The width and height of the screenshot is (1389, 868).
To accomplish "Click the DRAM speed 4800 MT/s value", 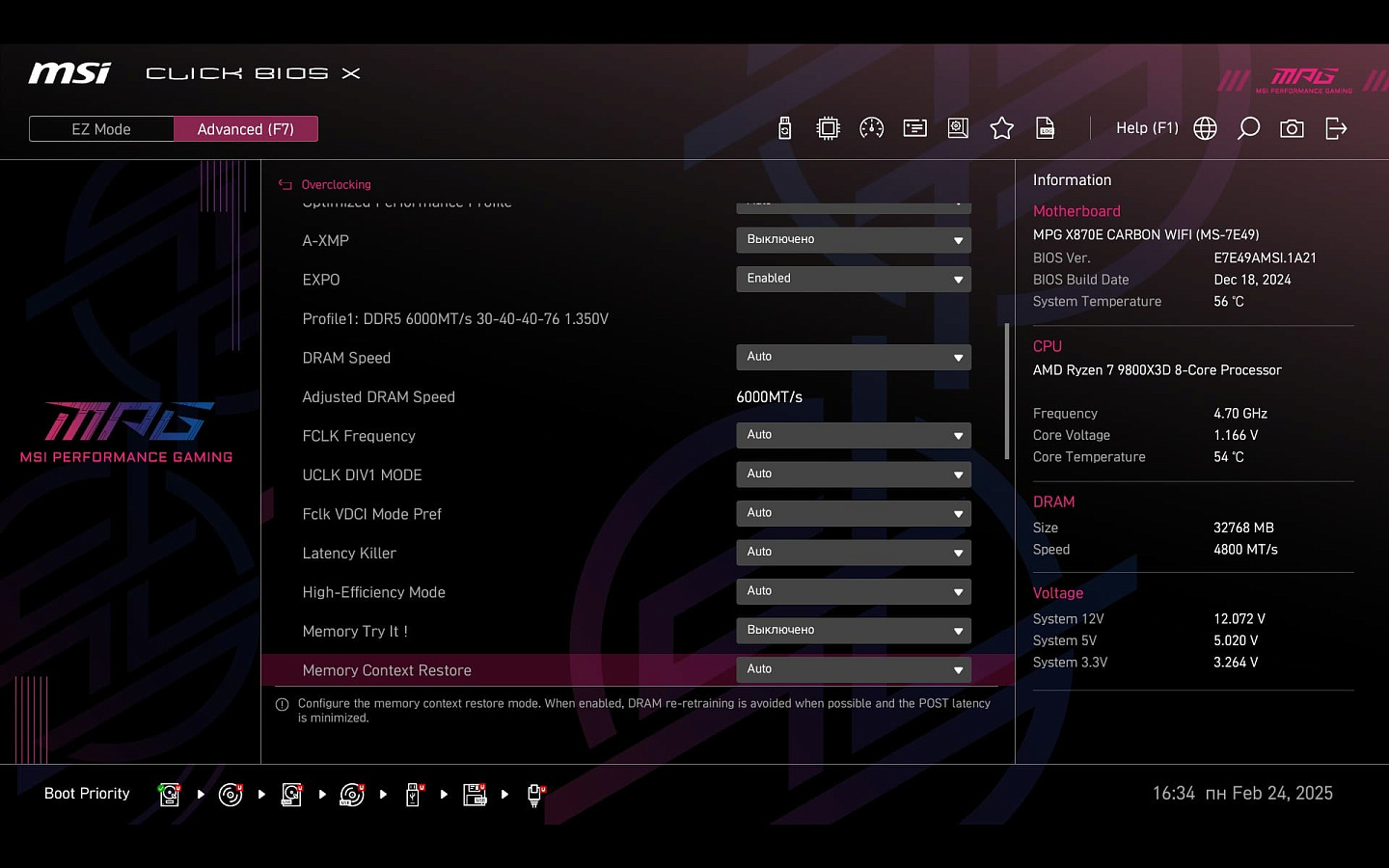I will click(x=1245, y=550).
